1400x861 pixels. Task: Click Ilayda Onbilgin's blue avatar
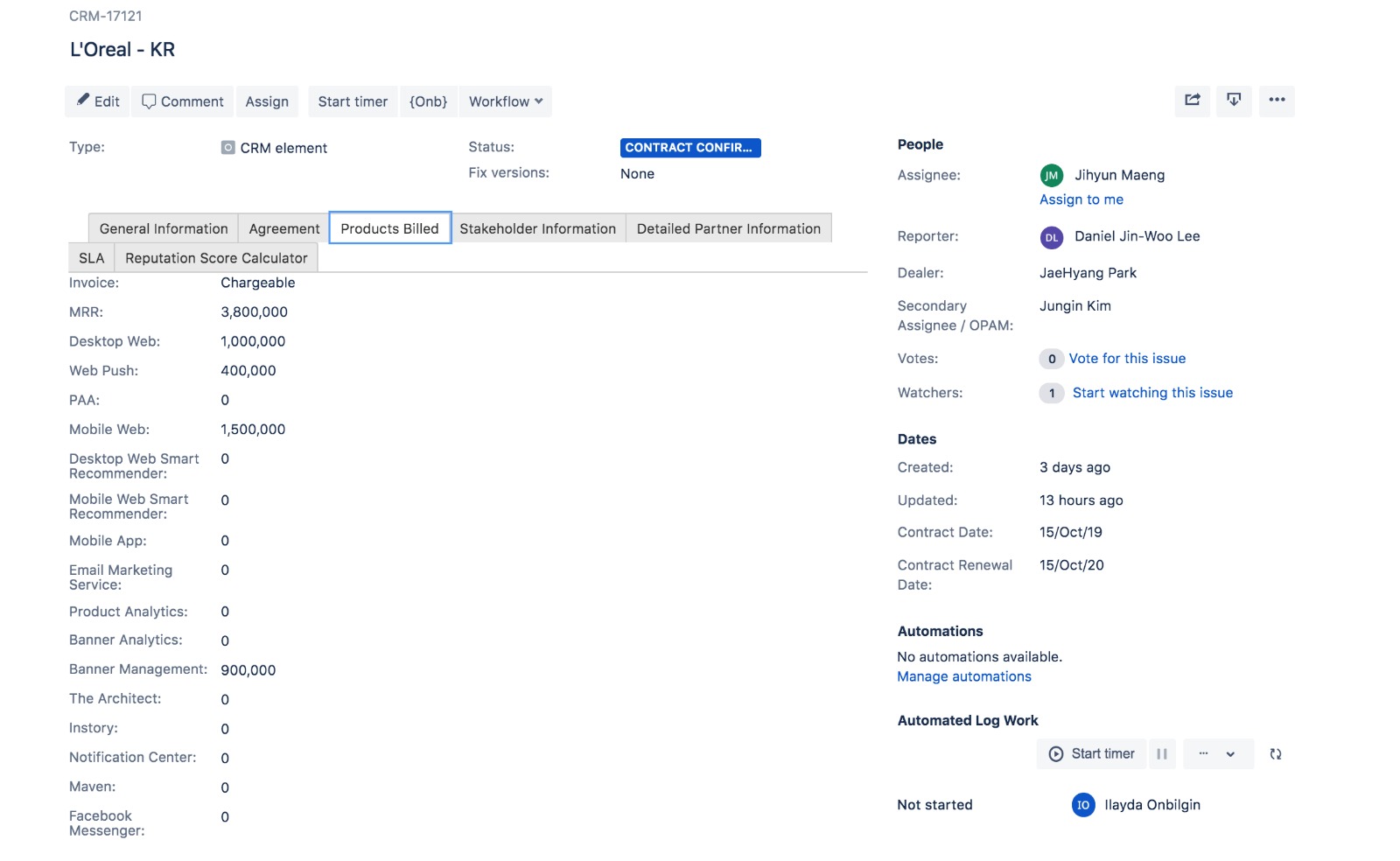(1083, 805)
